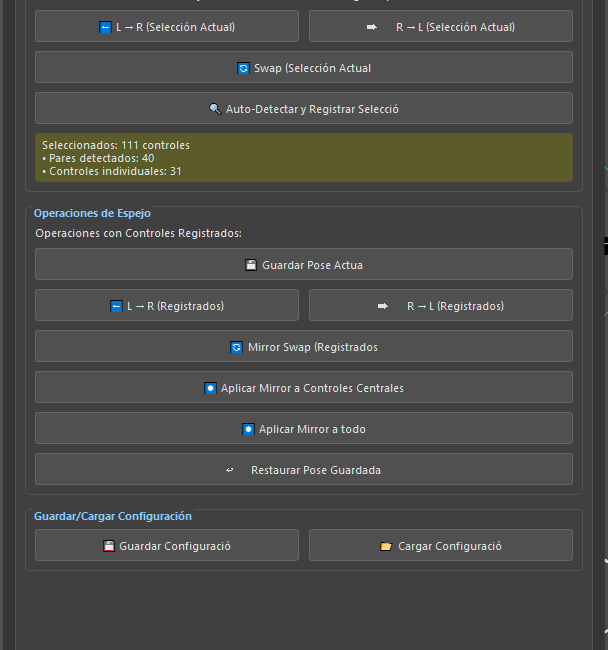Click Aplicar Mirror a todo button
The height and width of the screenshot is (650, 608).
coord(304,429)
